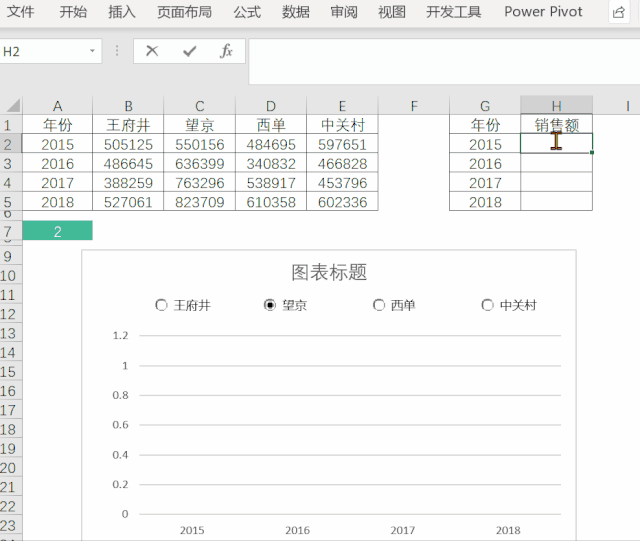Select column G header
This screenshot has height=541, width=640.
(x=485, y=106)
